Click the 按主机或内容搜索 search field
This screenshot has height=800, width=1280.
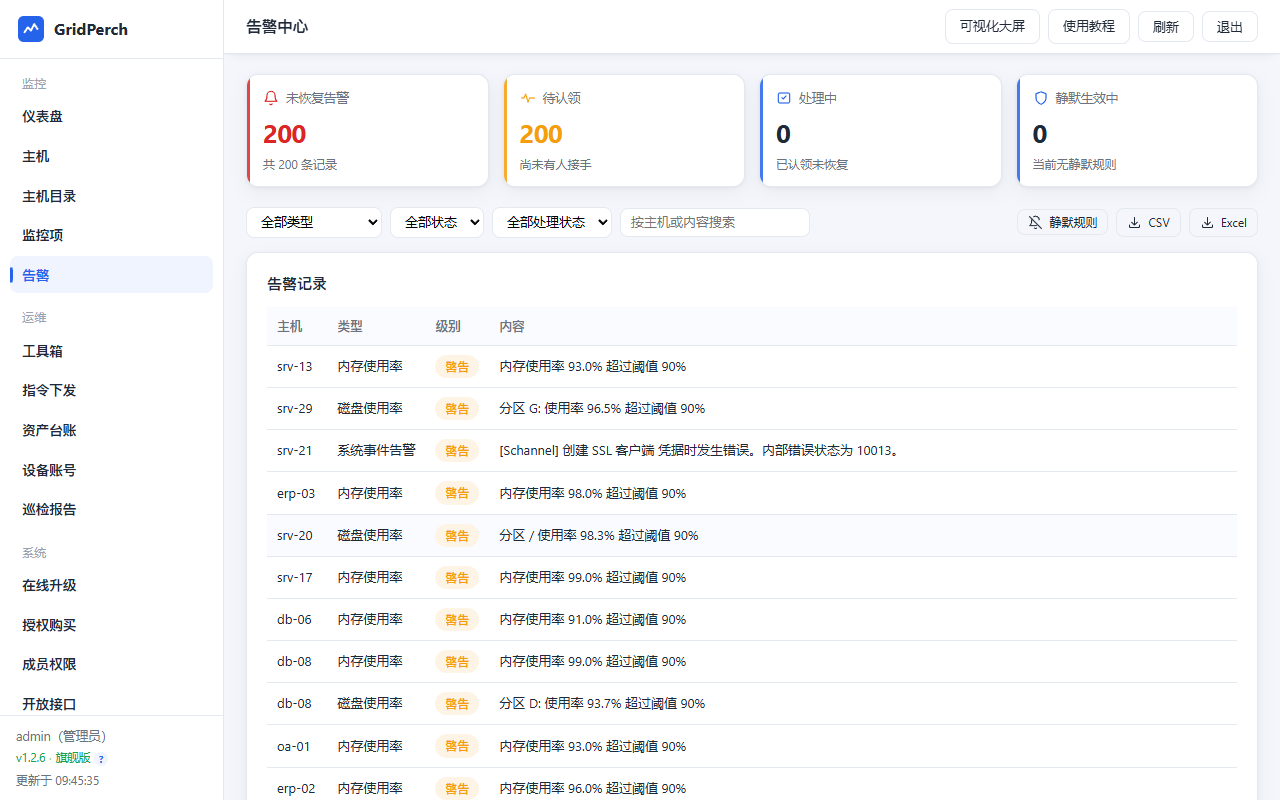pos(715,222)
